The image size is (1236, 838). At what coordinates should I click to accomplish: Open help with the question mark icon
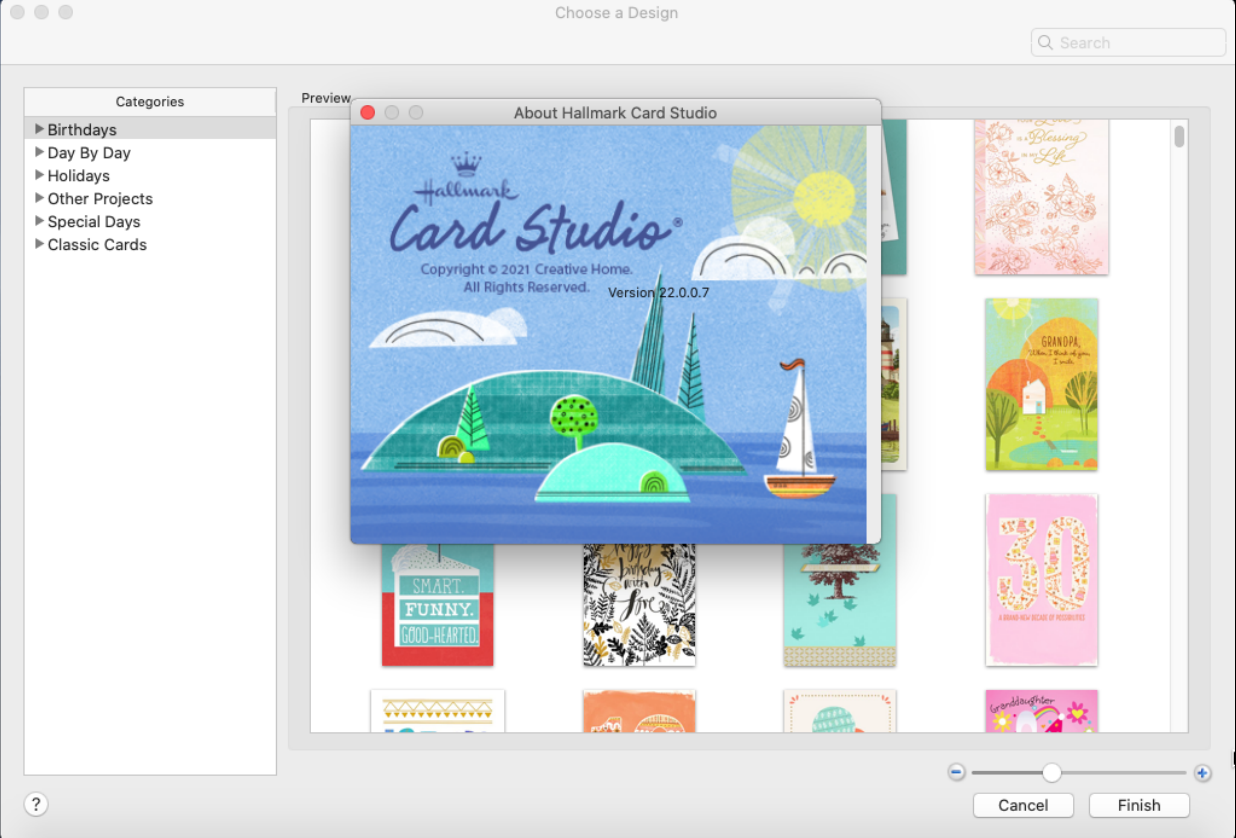coord(35,804)
